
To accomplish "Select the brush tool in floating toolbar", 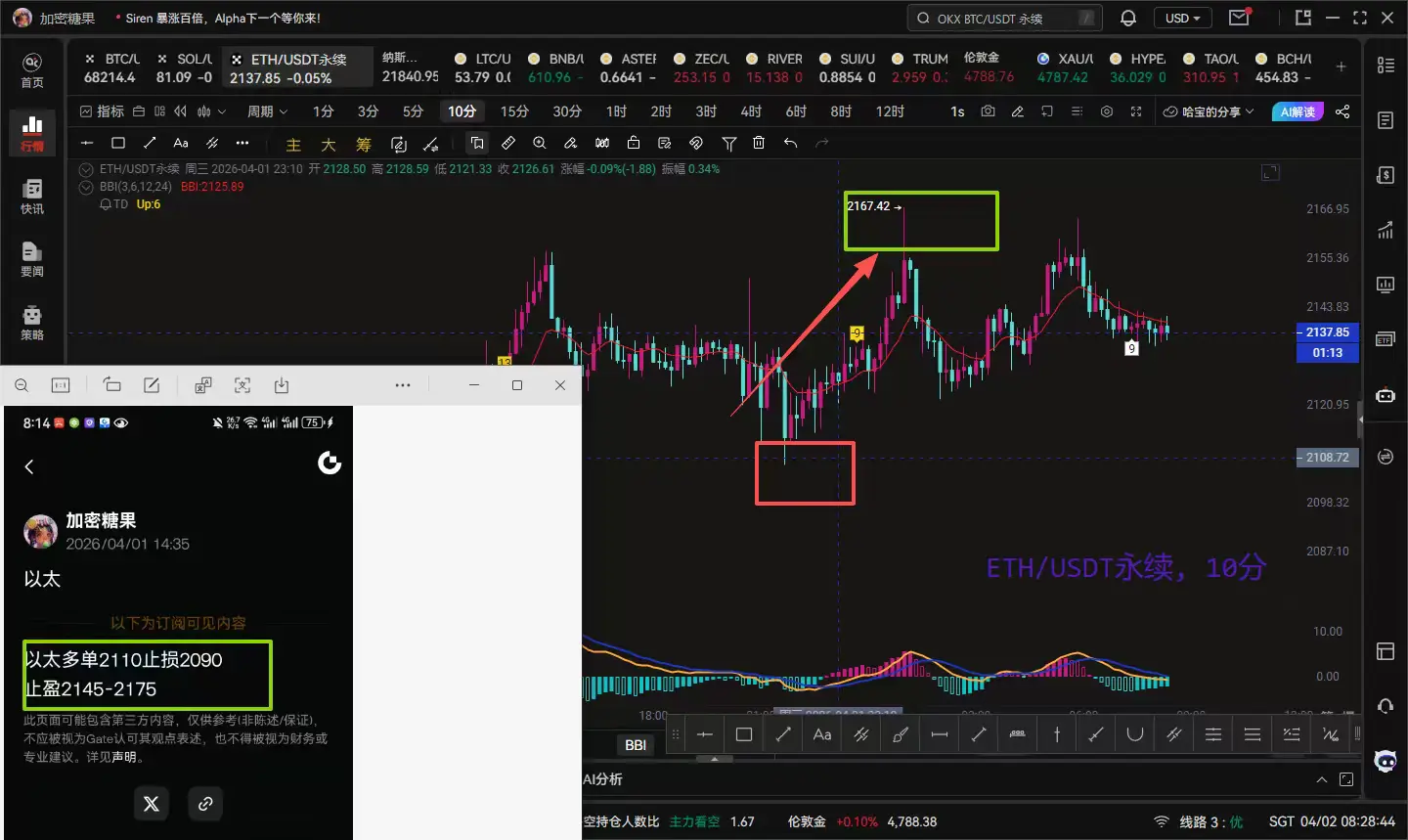I will [901, 734].
